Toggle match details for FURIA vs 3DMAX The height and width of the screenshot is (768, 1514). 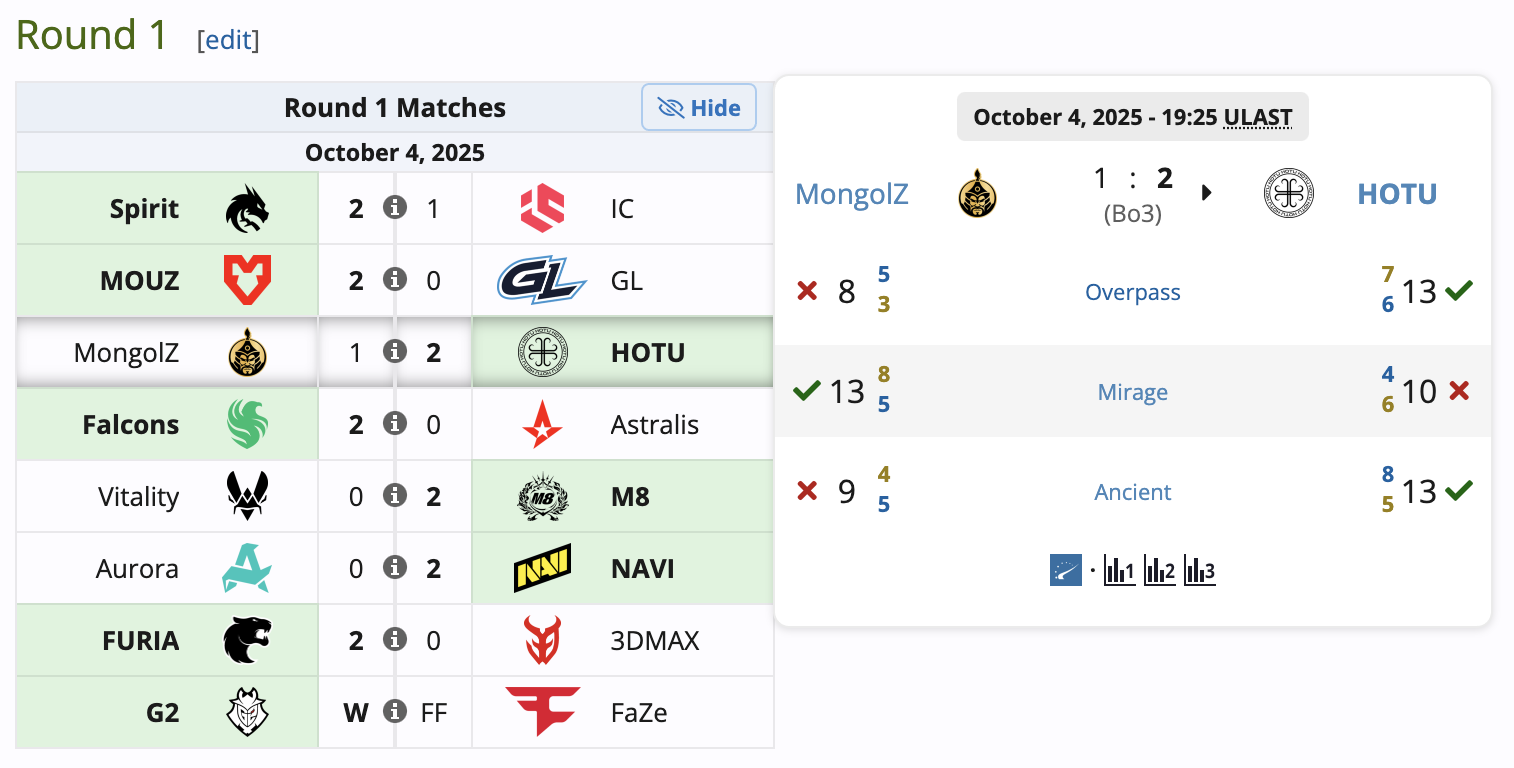pyautogui.click(x=395, y=640)
